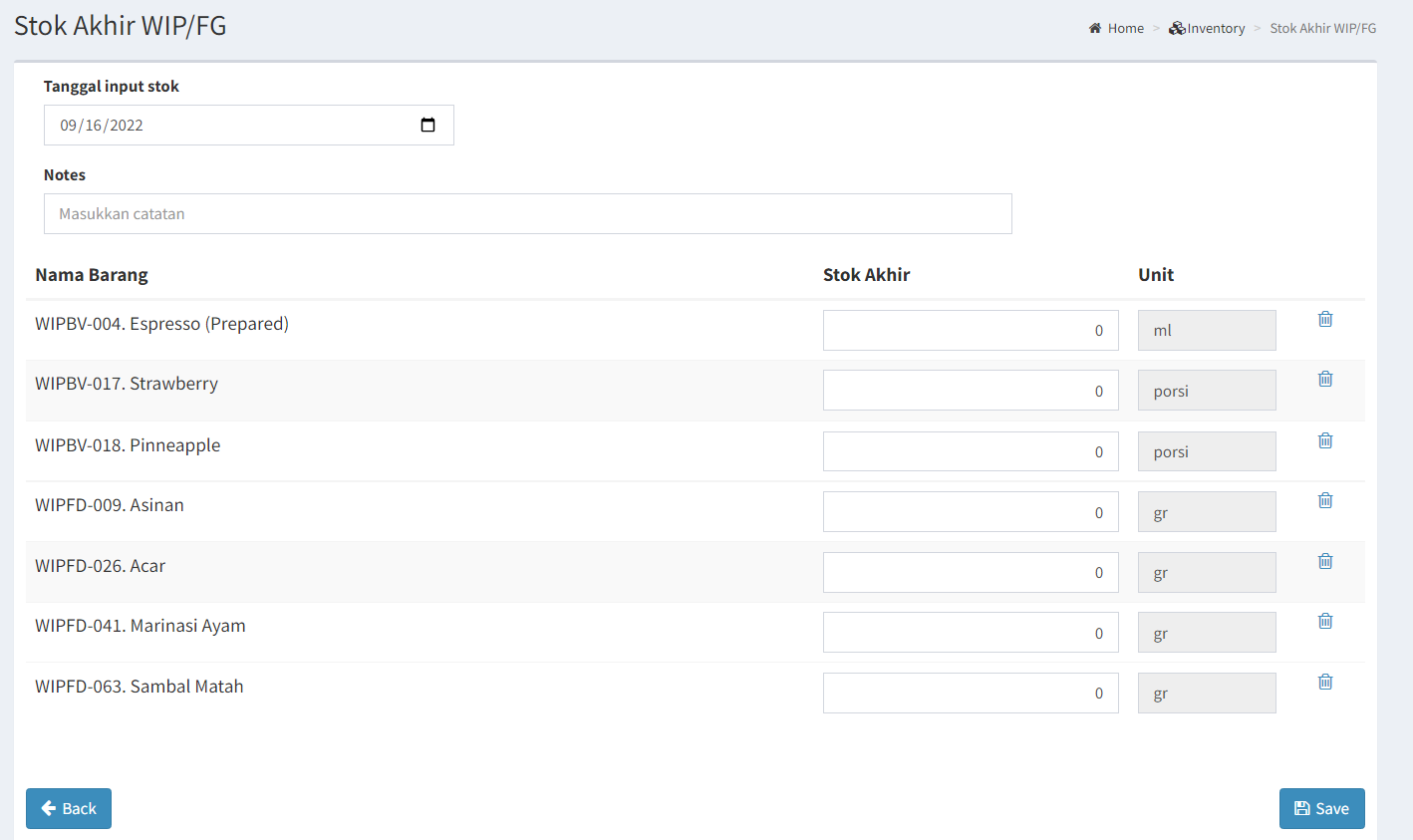Viewport: 1413px width, 840px height.
Task: Click the Stok Akhir WIP/FG page title
Action: tap(121, 26)
